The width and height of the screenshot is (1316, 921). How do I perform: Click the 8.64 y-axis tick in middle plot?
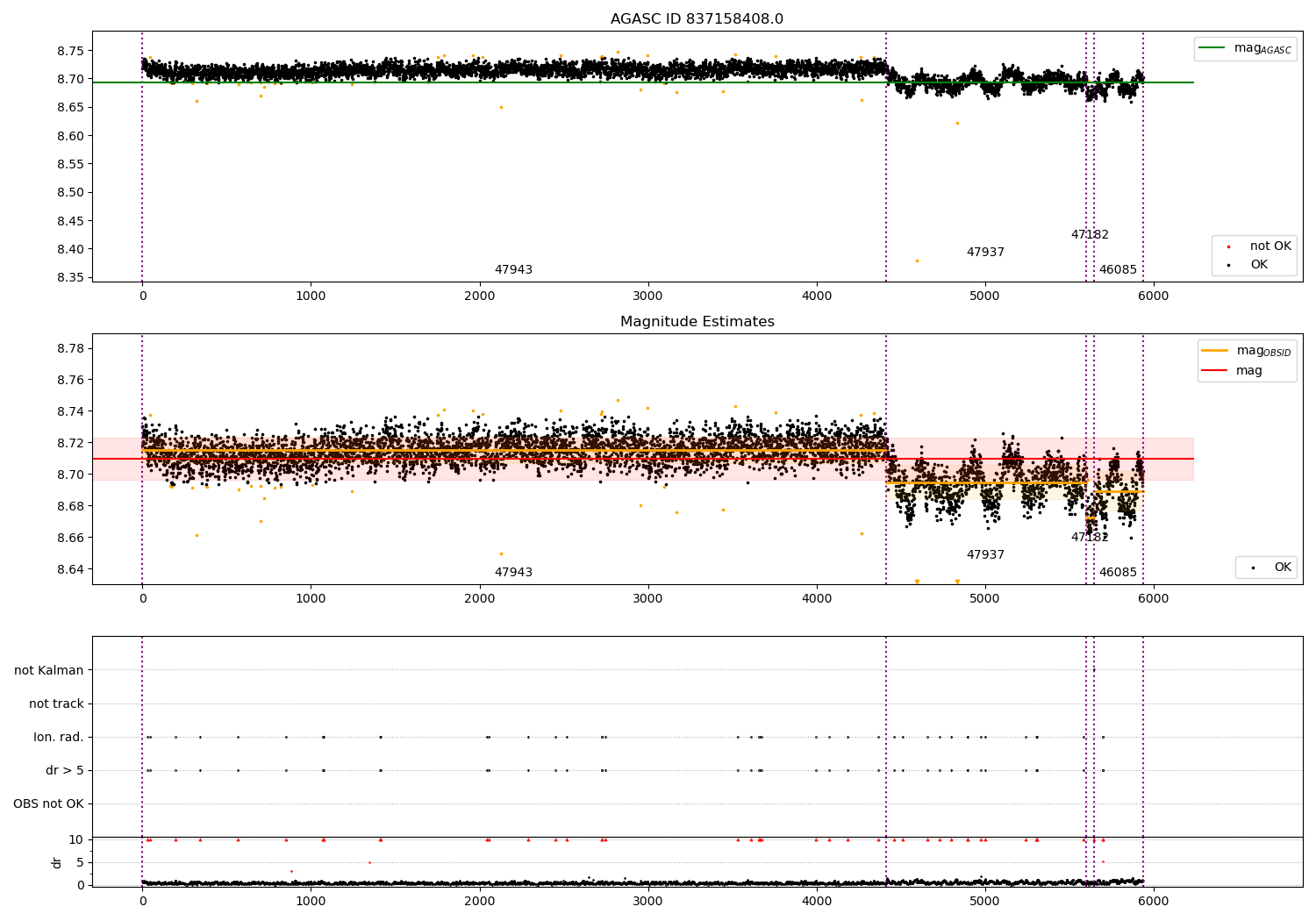[x=70, y=569]
